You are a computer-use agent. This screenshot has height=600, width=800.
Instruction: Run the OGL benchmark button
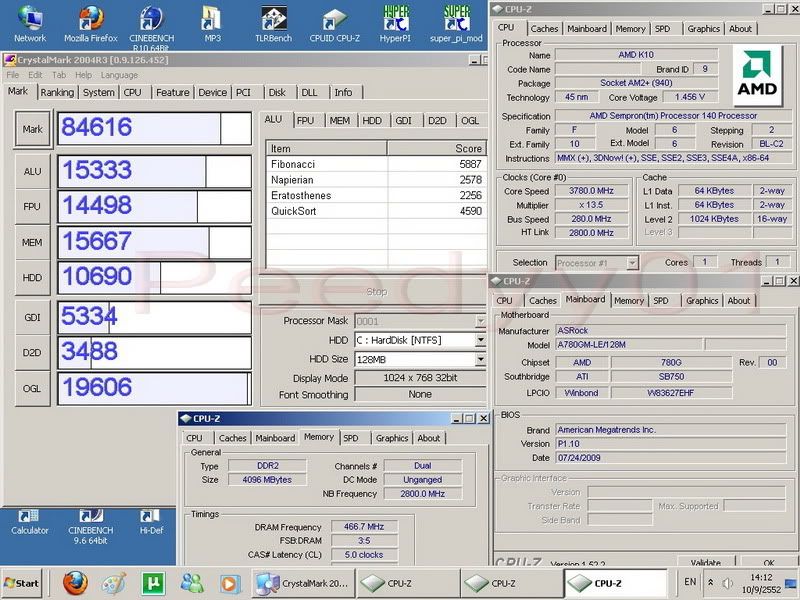click(33, 388)
